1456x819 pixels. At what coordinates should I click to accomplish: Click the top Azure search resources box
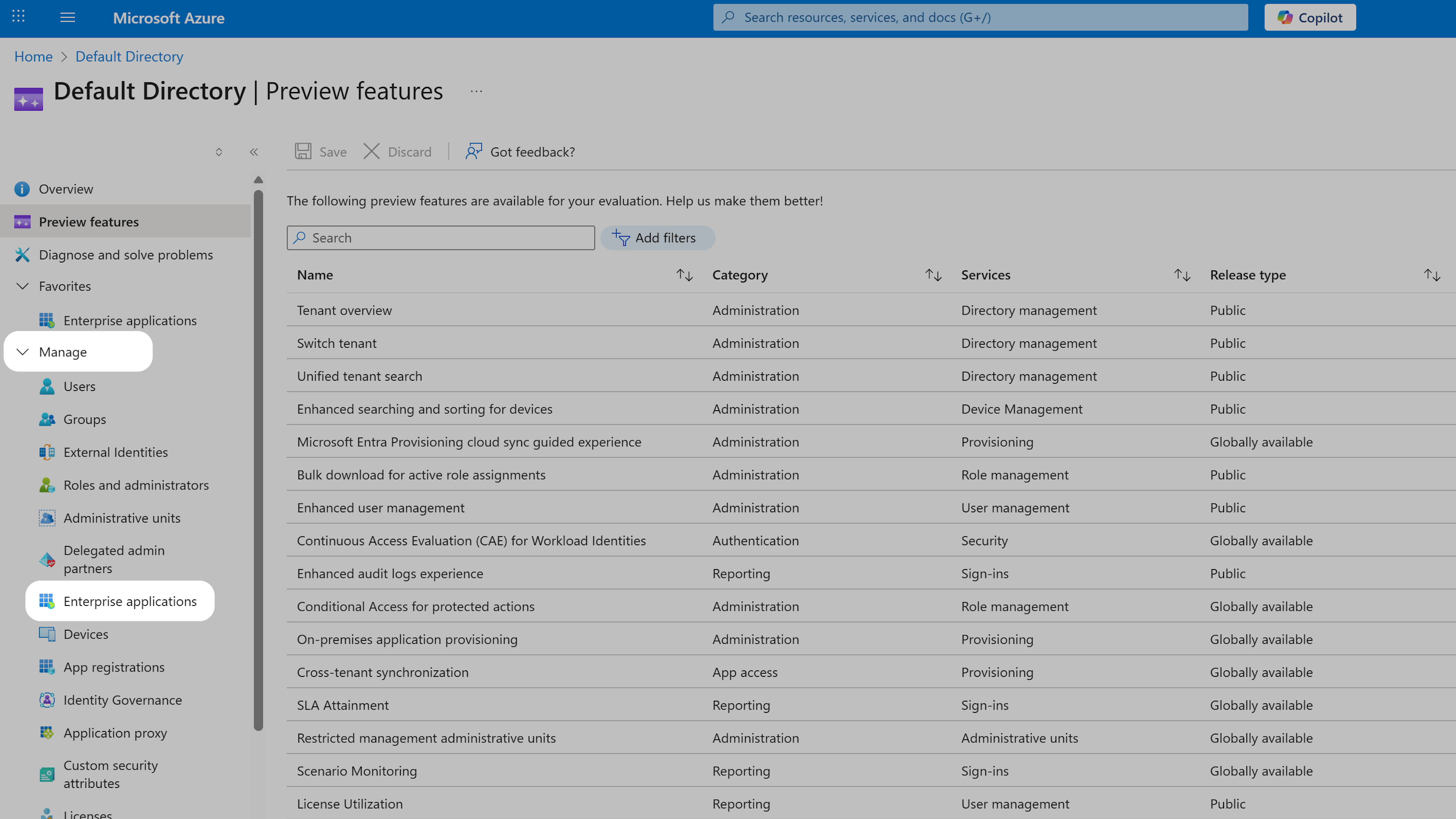[980, 17]
